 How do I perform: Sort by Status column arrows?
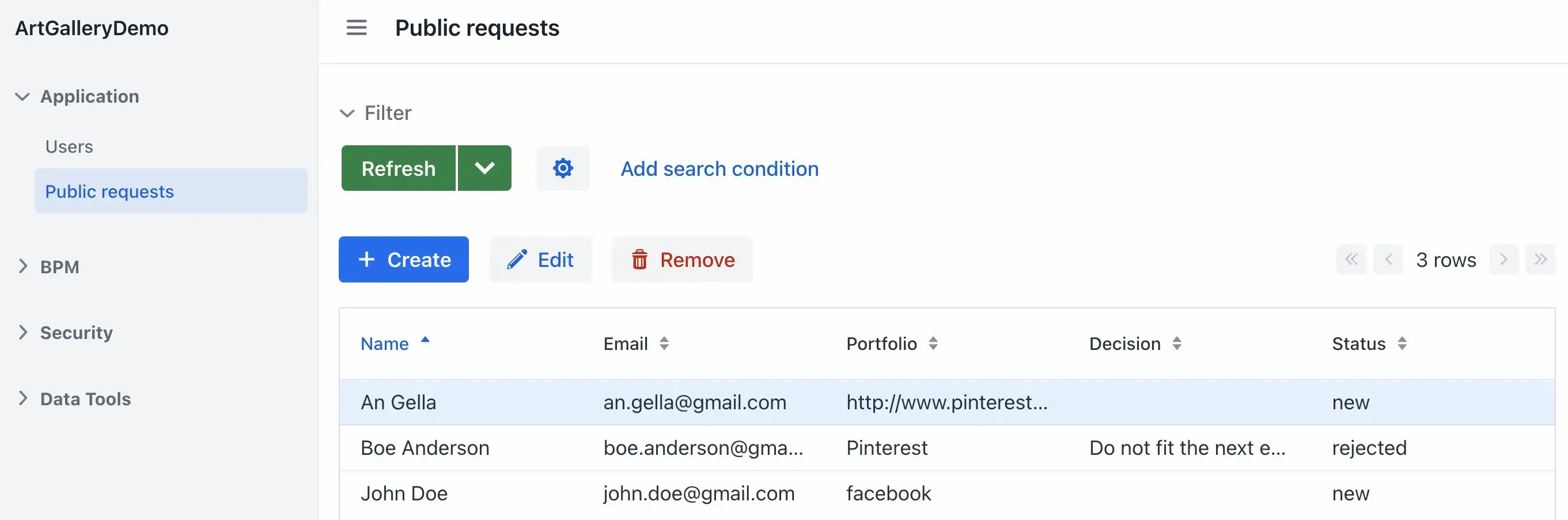1401,344
